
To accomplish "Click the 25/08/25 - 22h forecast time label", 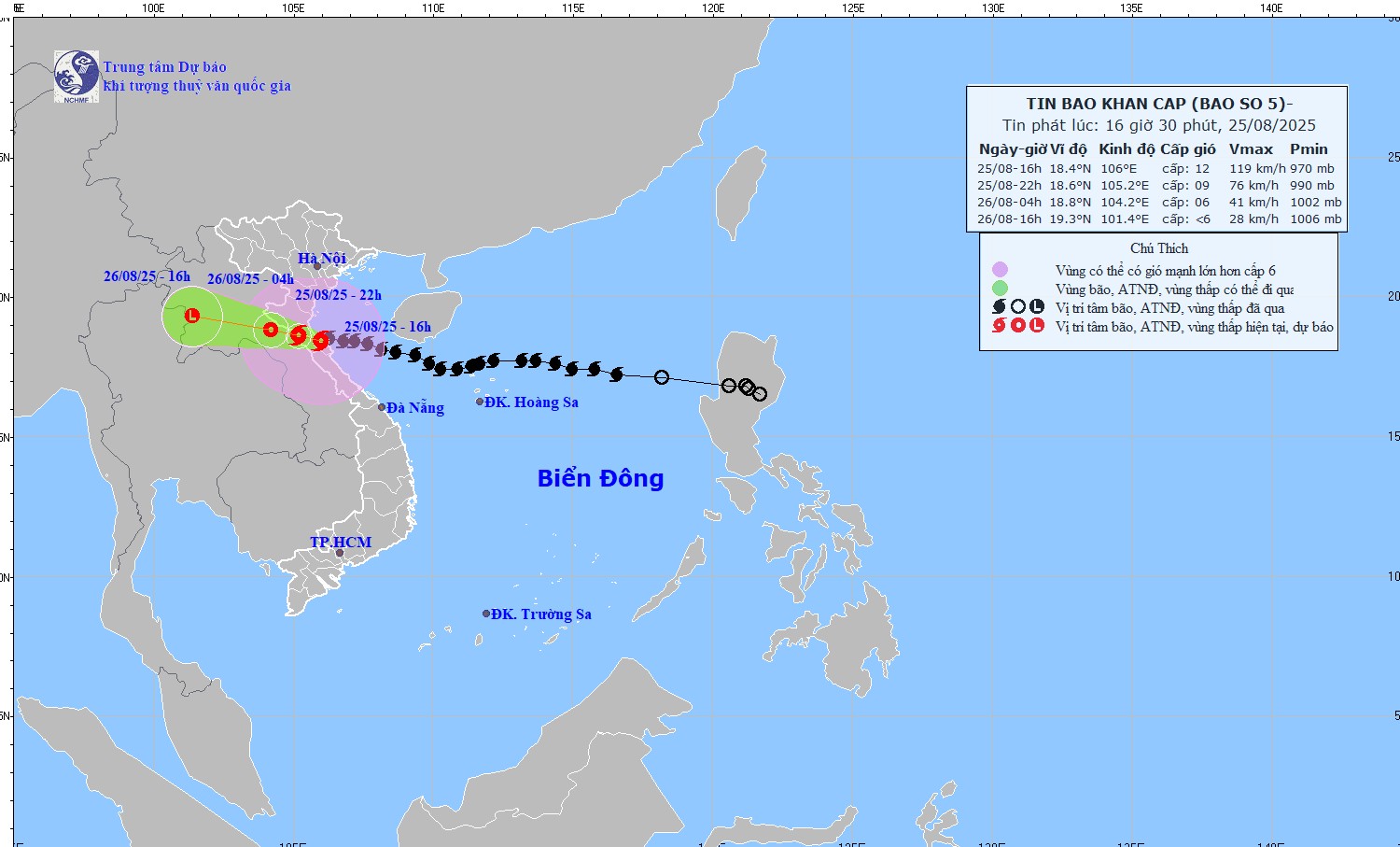I will tap(338, 295).
